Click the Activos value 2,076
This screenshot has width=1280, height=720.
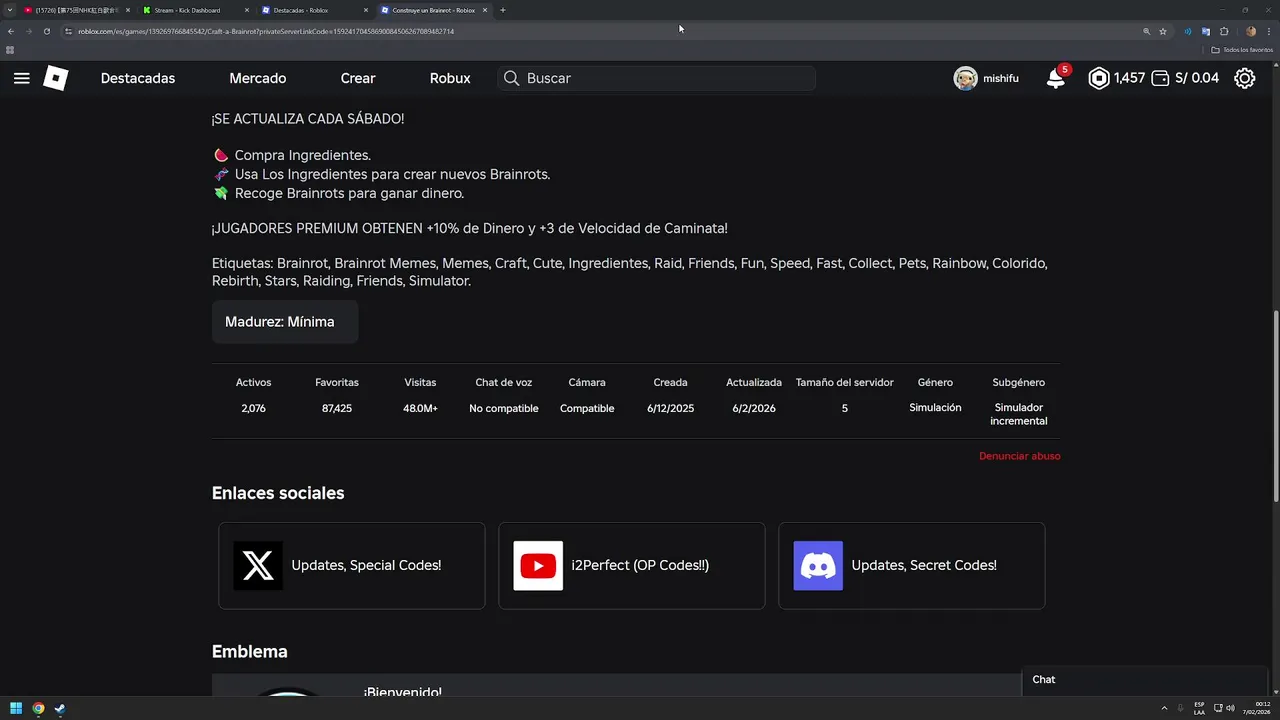click(x=253, y=408)
